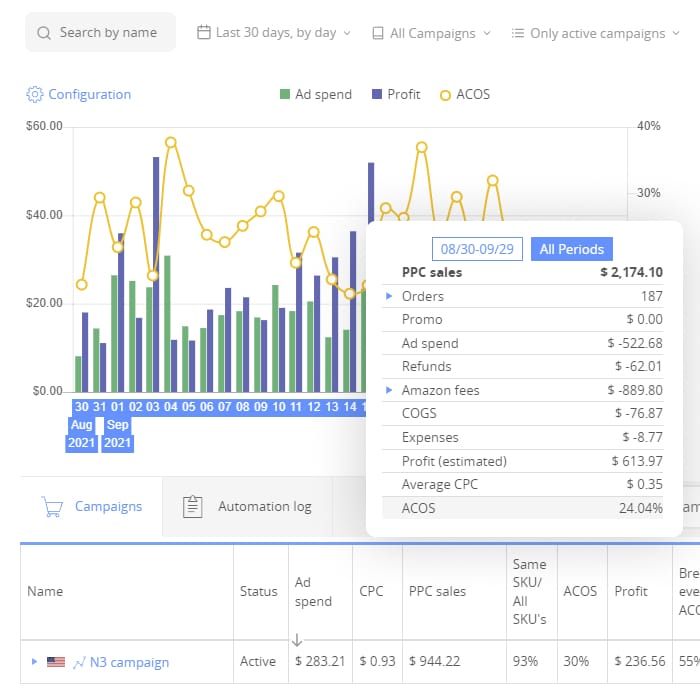Toggle Ad spend series in chart legend
This screenshot has height=700, width=700.
[314, 94]
